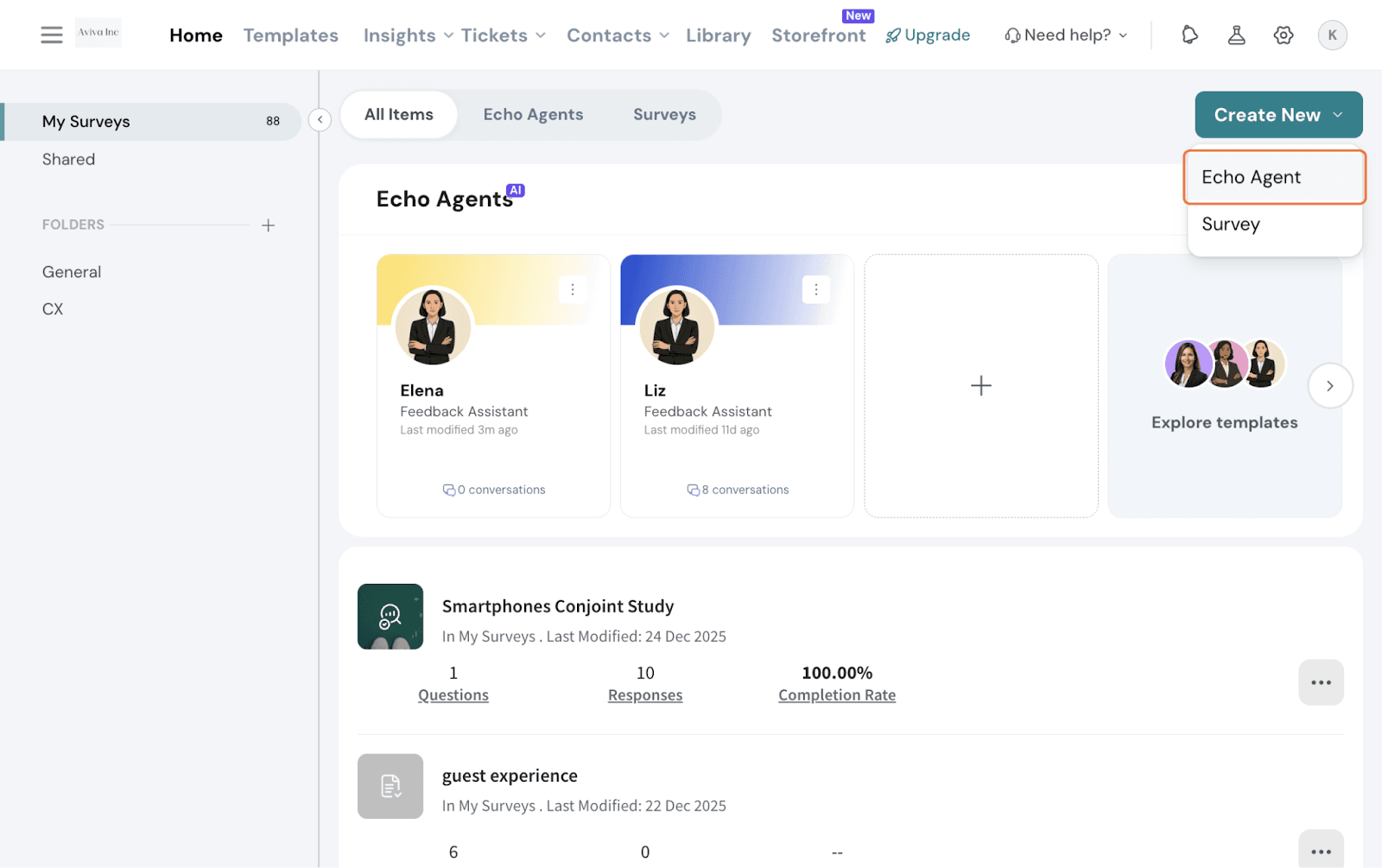Open the Responses link for Smartphones study

(x=644, y=695)
